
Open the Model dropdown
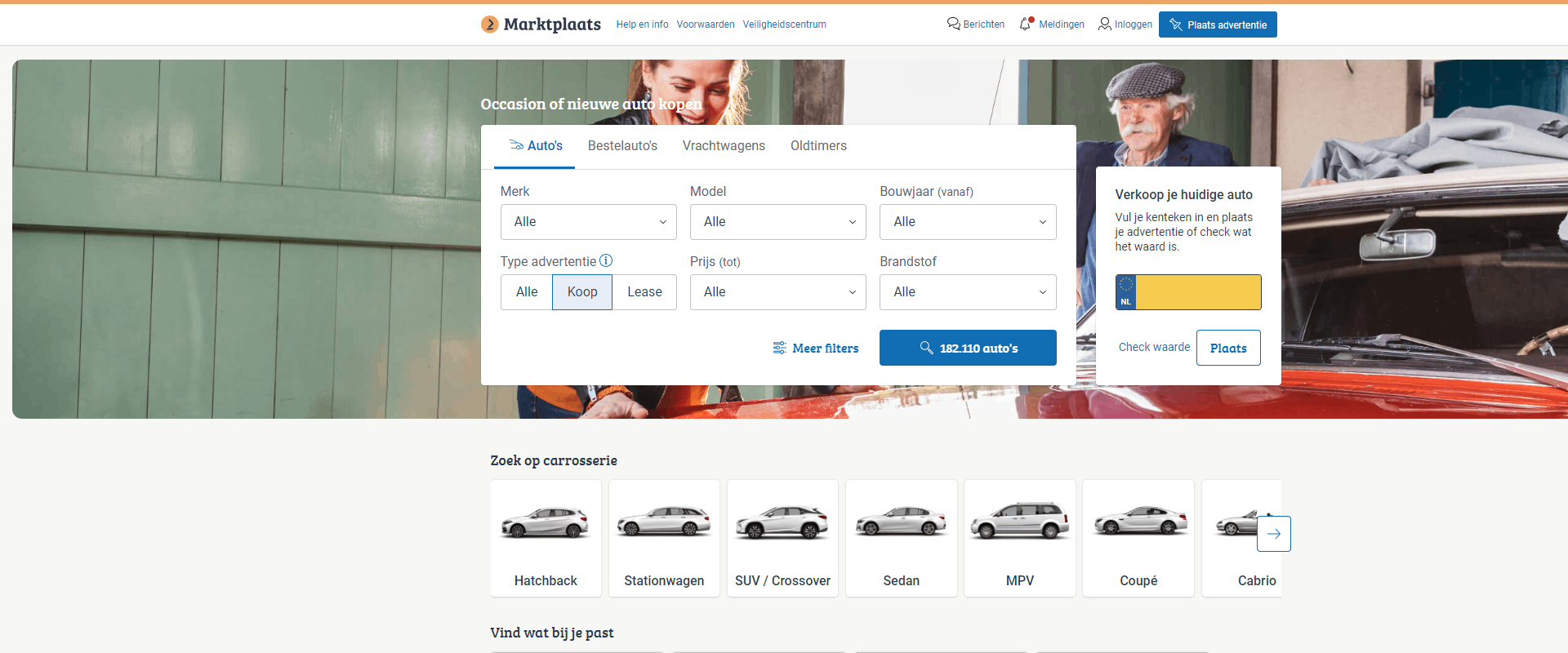[x=778, y=222]
